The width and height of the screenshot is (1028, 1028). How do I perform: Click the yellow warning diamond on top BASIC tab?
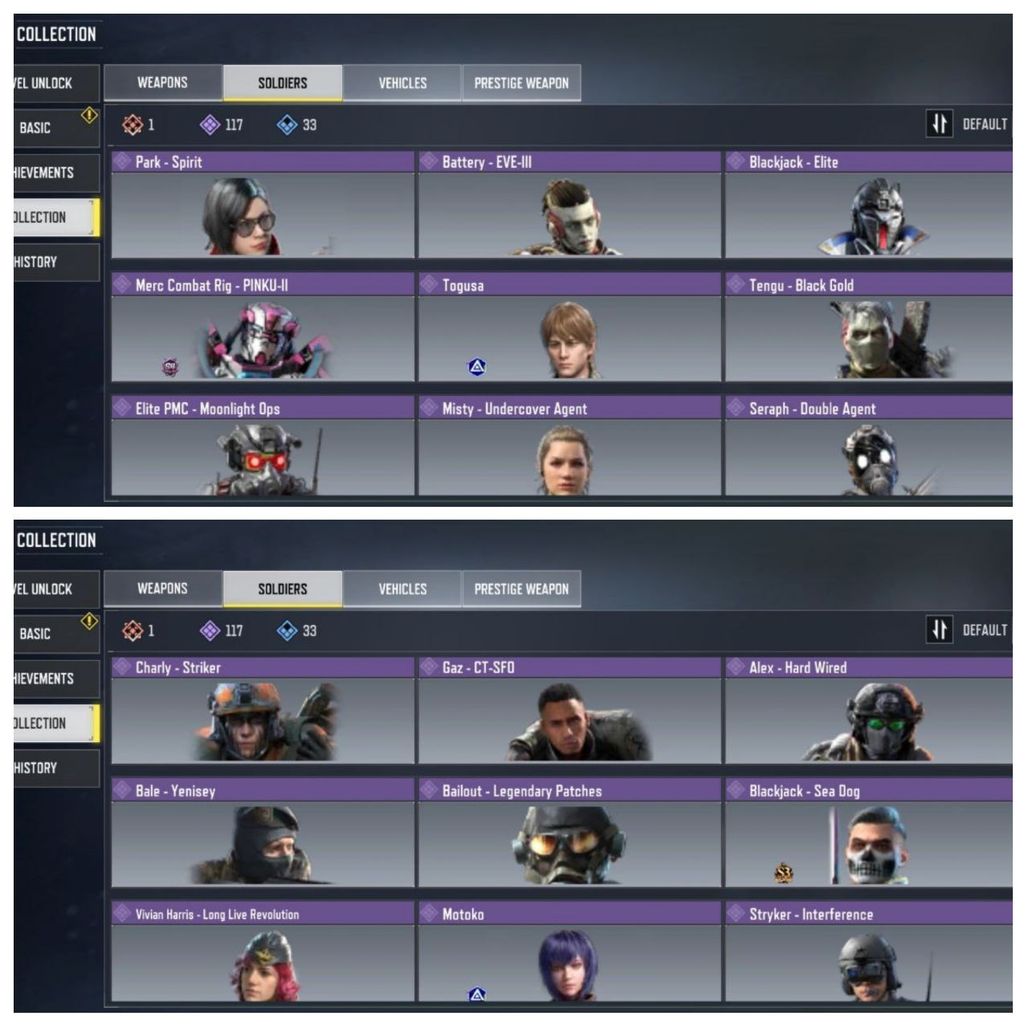89,115
